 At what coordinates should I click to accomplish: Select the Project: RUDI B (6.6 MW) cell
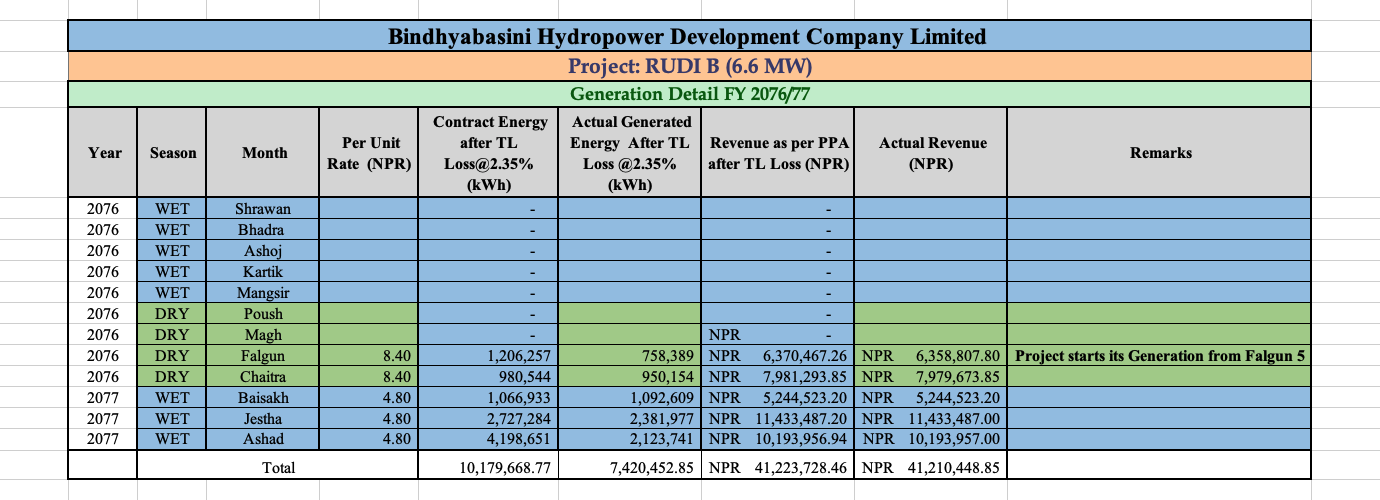tap(689, 67)
